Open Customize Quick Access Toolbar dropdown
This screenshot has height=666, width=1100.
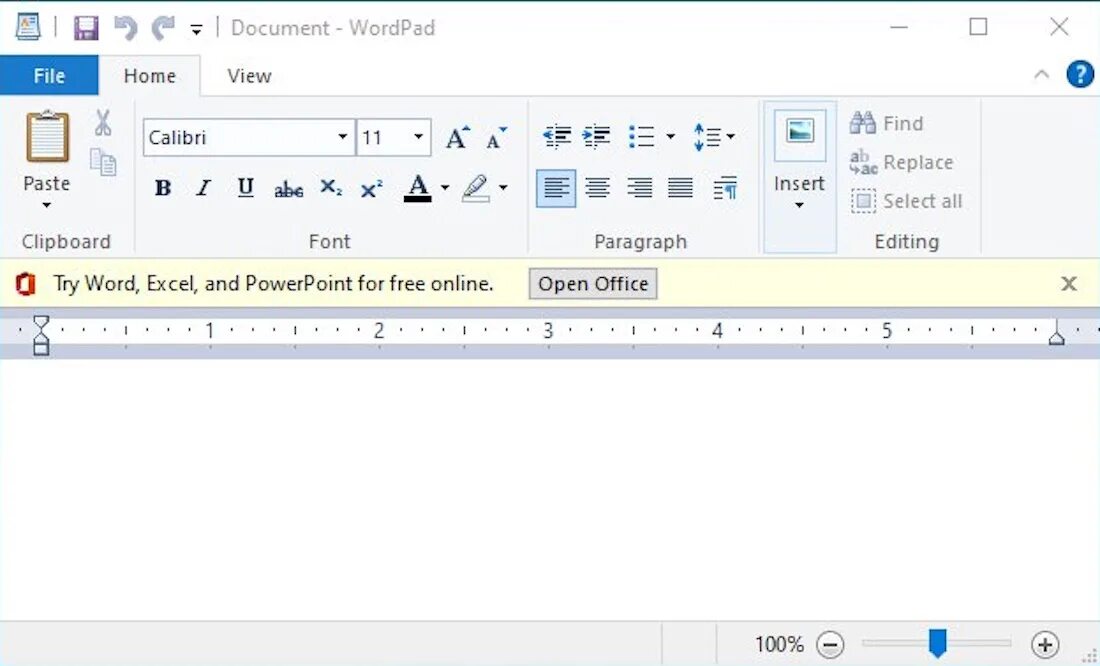click(x=196, y=29)
